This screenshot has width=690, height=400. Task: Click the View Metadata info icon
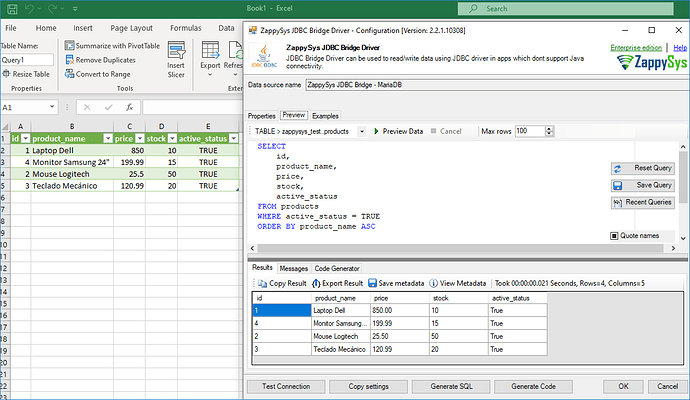433,283
